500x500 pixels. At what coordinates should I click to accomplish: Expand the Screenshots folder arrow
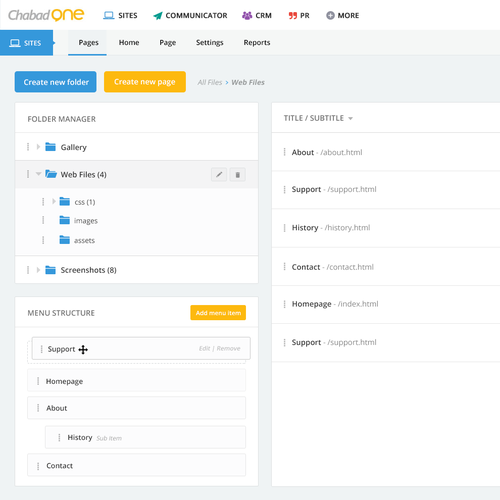(x=38, y=270)
